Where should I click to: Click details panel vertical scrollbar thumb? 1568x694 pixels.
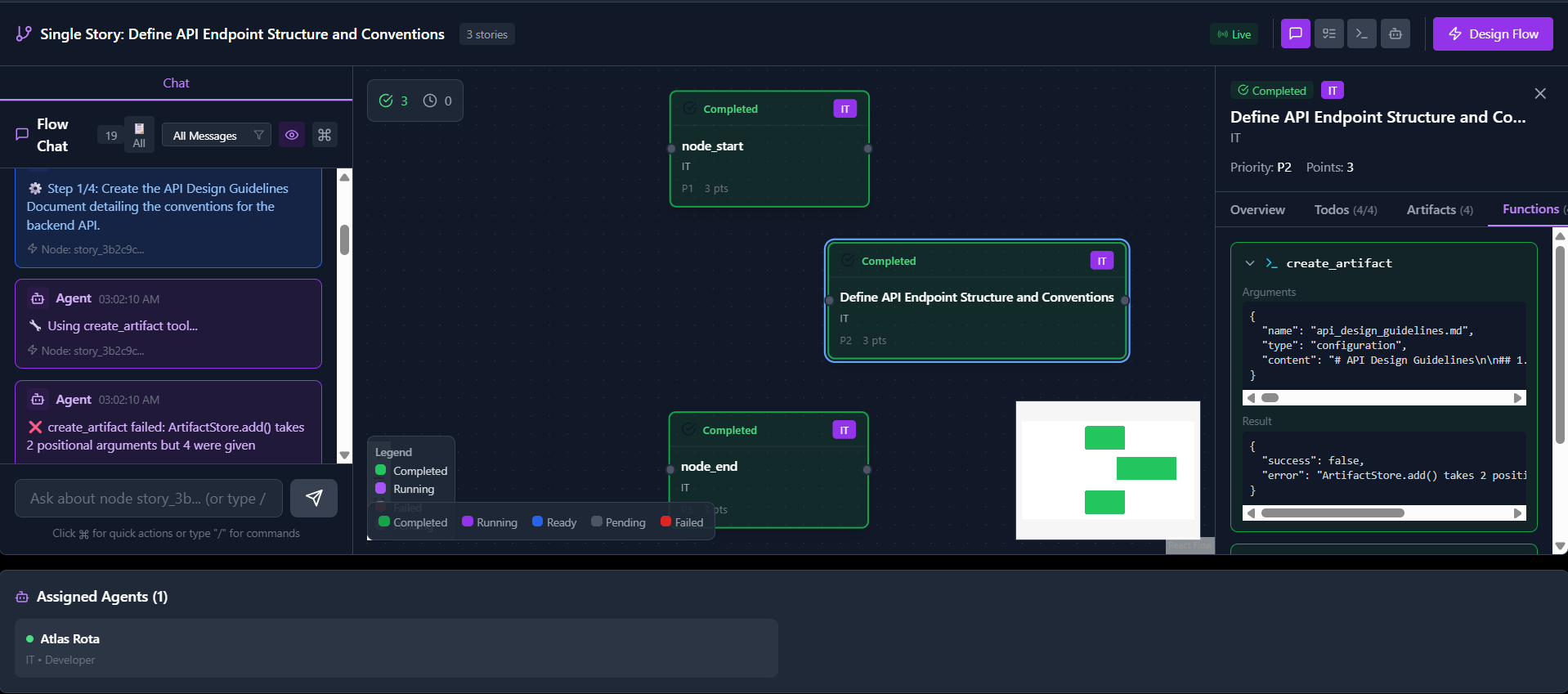pyautogui.click(x=1560, y=345)
